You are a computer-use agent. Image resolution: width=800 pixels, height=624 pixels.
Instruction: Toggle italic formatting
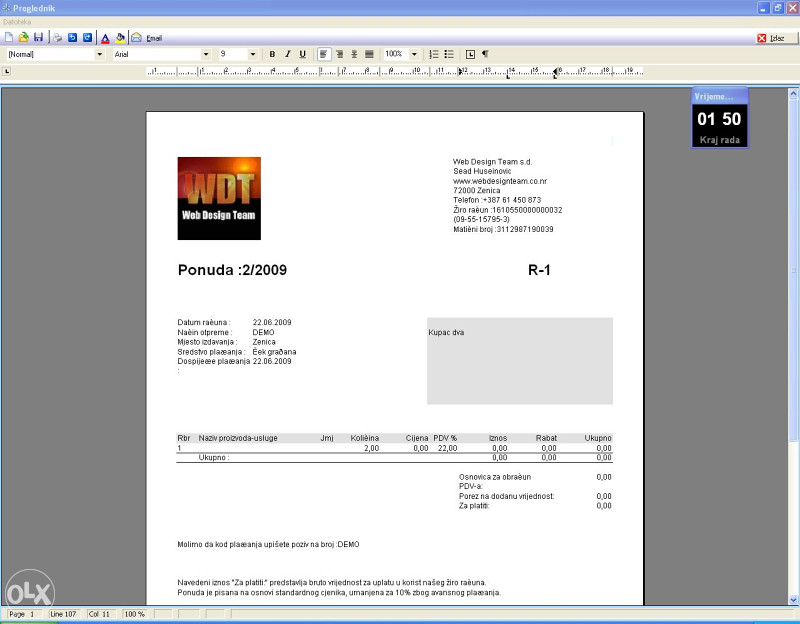click(287, 54)
